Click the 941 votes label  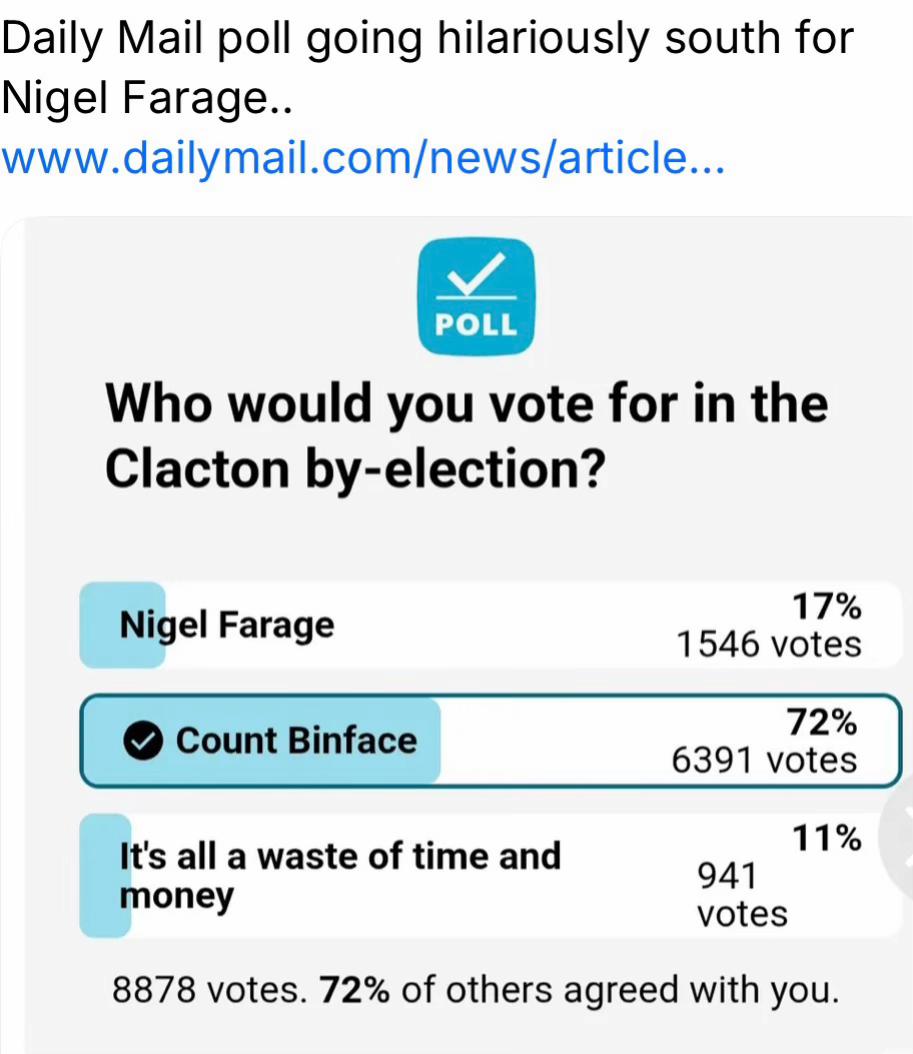coord(742,895)
